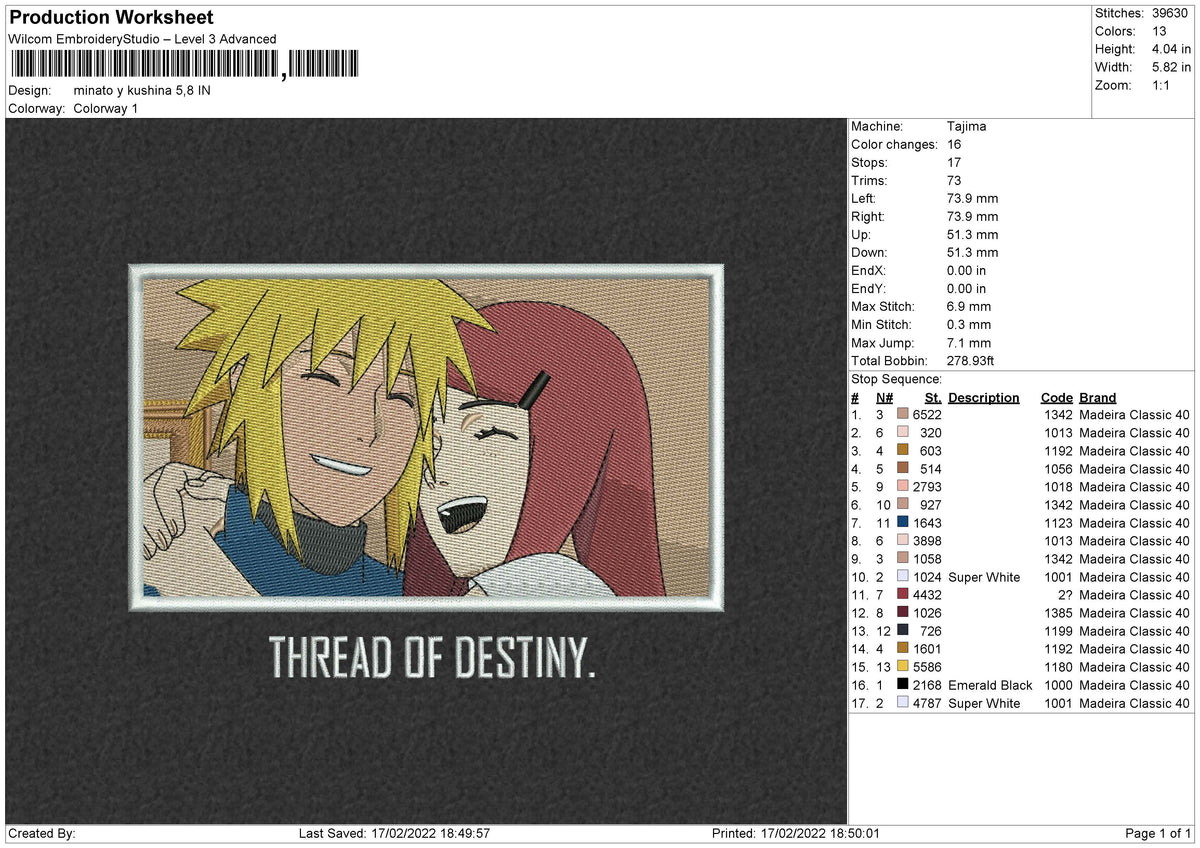Click the 'Colorway 1' value
Screen dimensions: 1200x848
(106, 108)
